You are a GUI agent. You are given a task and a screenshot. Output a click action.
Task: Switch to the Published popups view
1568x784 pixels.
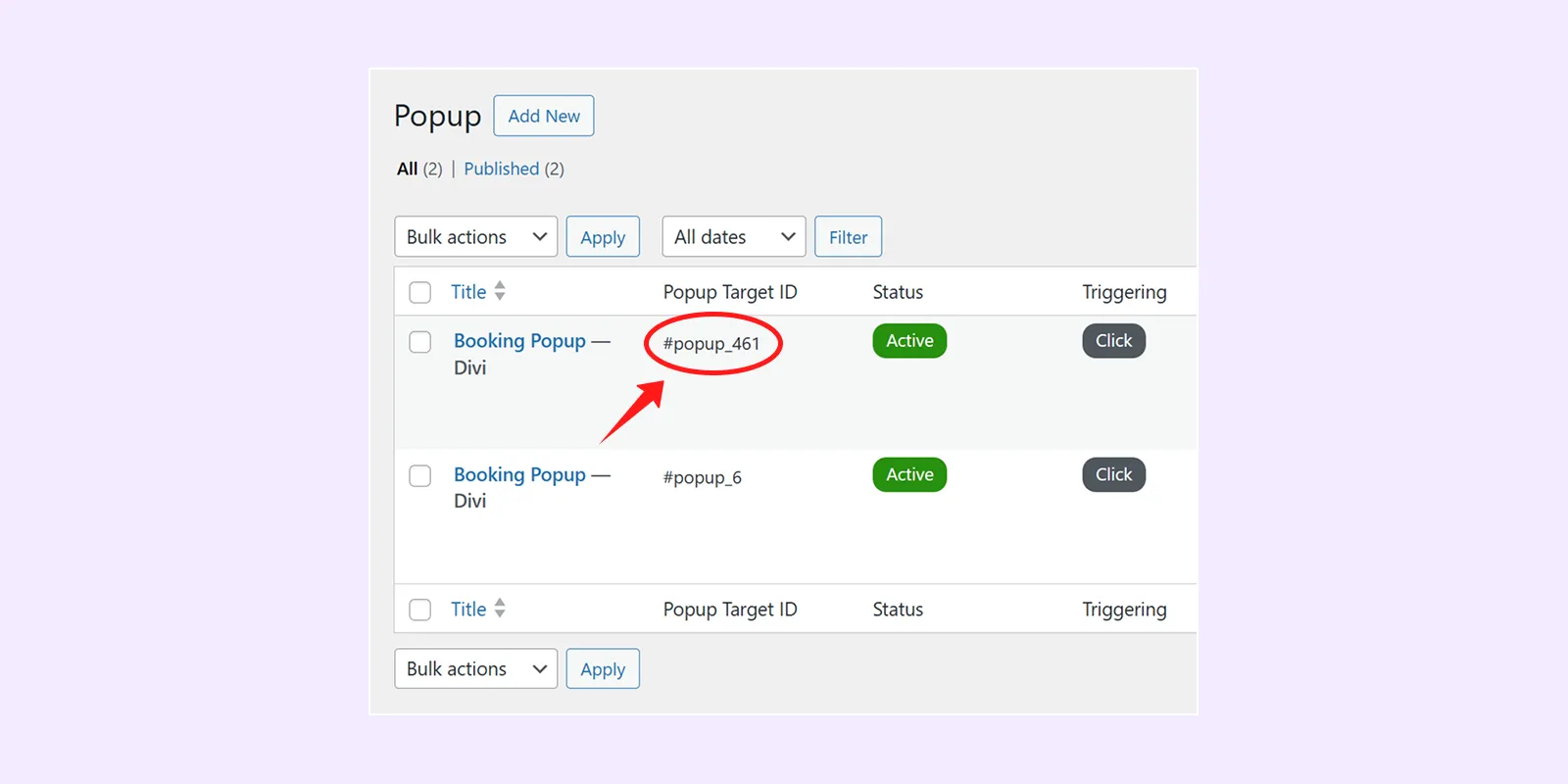(501, 169)
